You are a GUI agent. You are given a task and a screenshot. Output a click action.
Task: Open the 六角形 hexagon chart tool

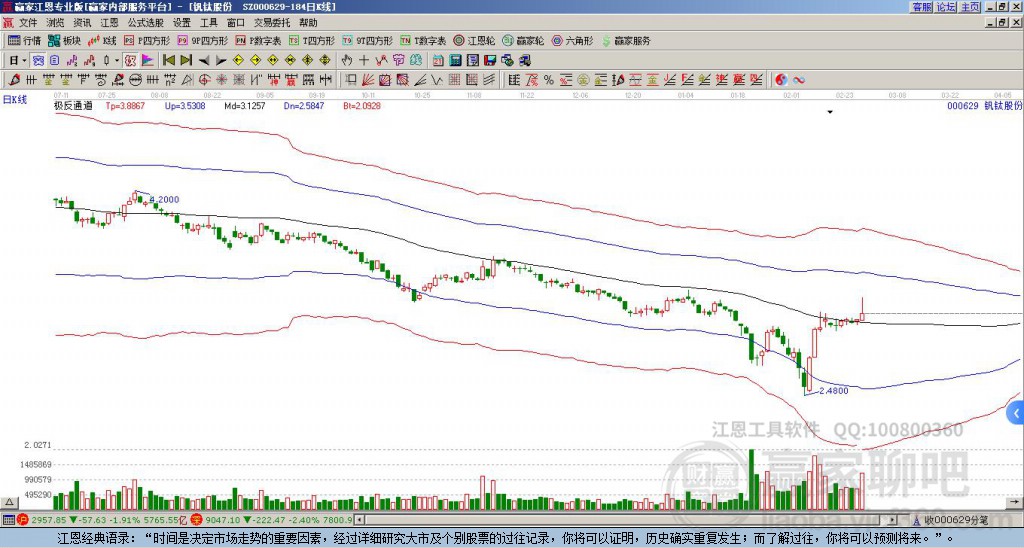[572, 40]
